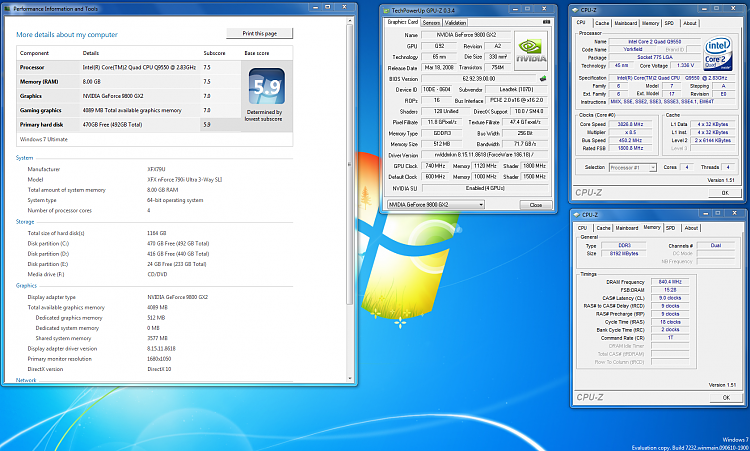Image resolution: width=750 pixels, height=451 pixels.
Task: Click the title icon of the CPU-Z processor window
Action: (x=576, y=10)
